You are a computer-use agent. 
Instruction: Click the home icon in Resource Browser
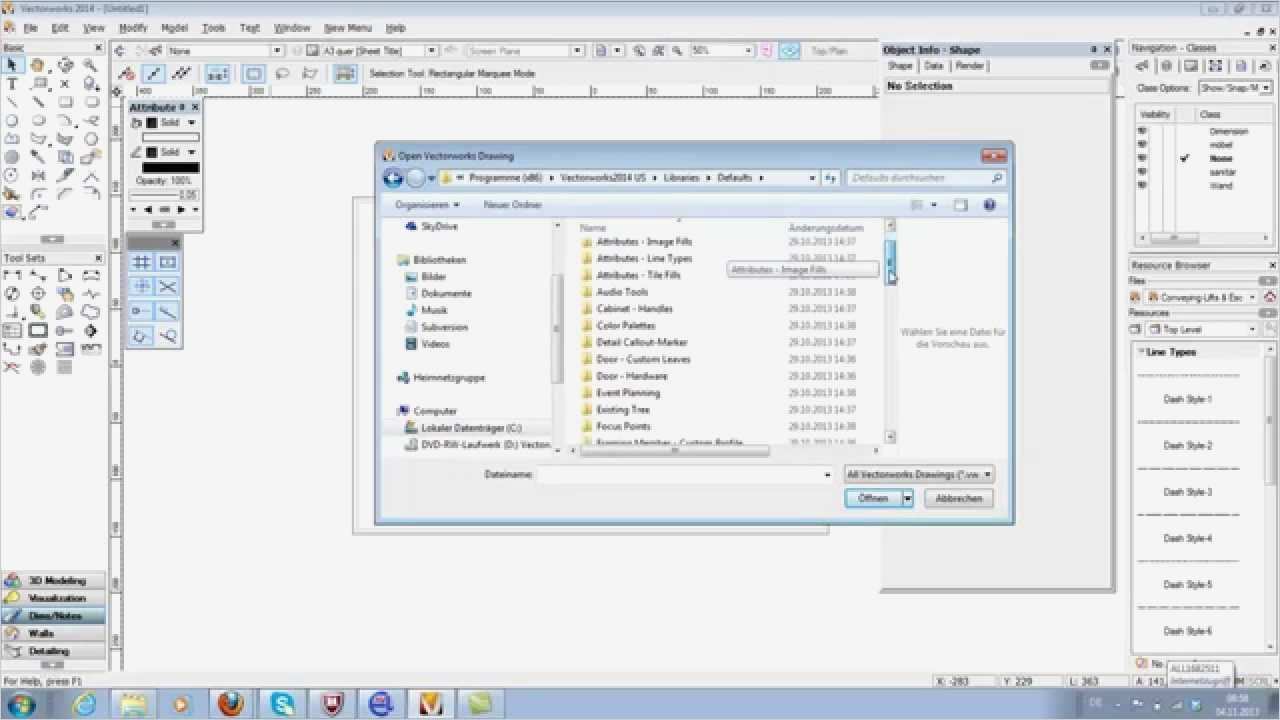(1270, 297)
